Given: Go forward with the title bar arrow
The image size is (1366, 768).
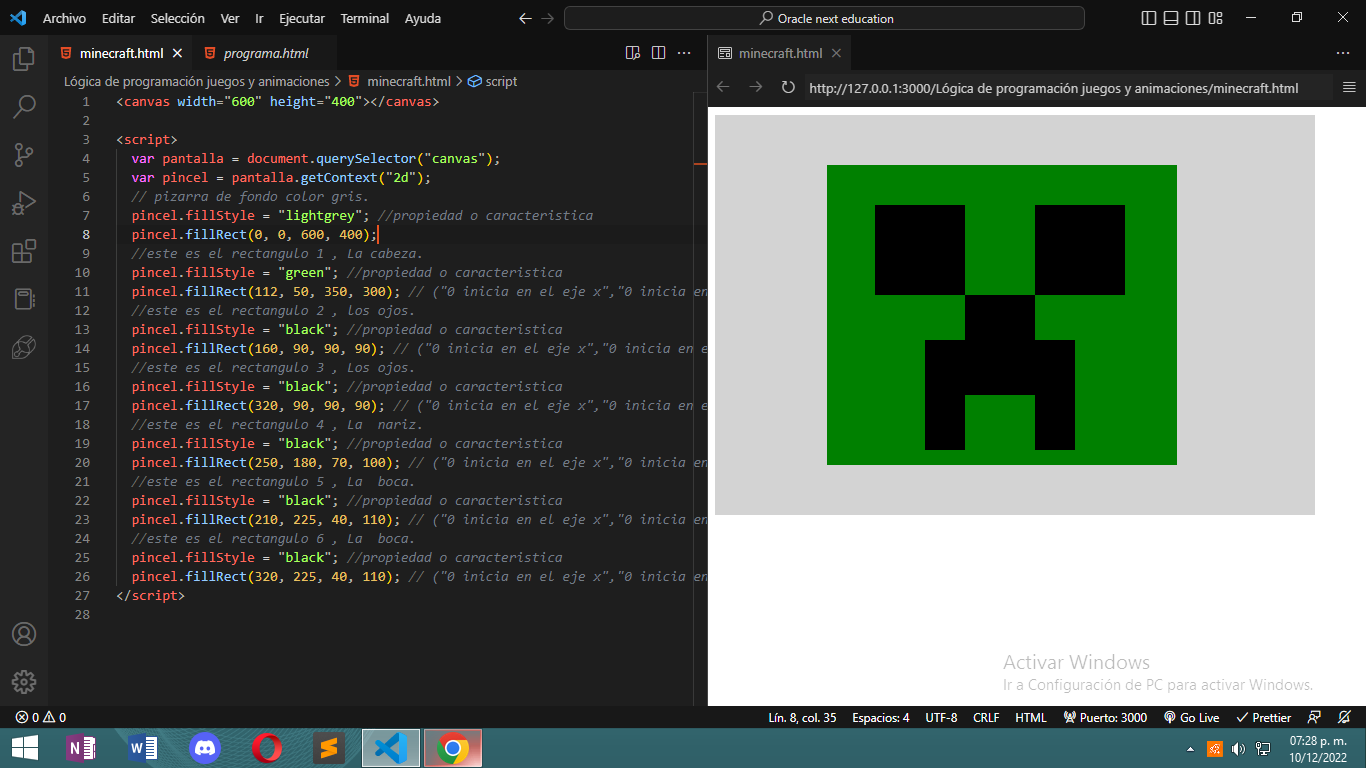Looking at the screenshot, I should click(547, 18).
